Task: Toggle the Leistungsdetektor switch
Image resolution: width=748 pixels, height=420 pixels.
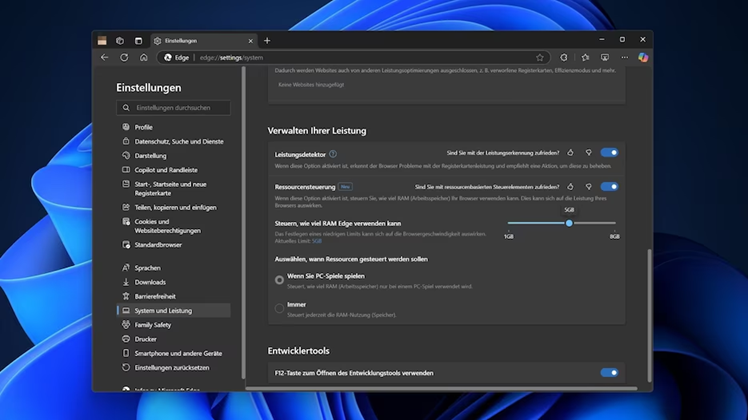Action: pyautogui.click(x=609, y=153)
